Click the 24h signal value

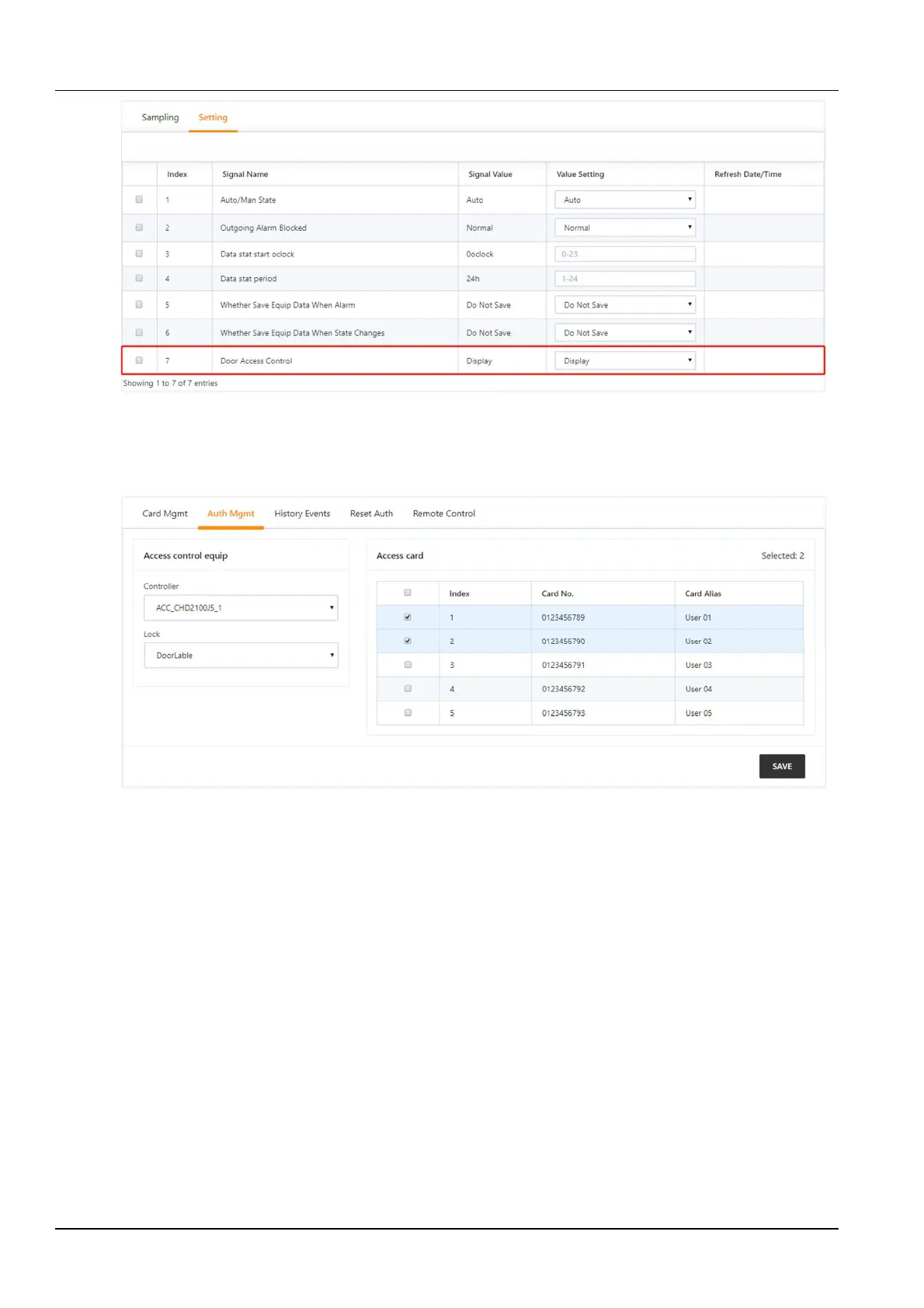click(x=473, y=278)
